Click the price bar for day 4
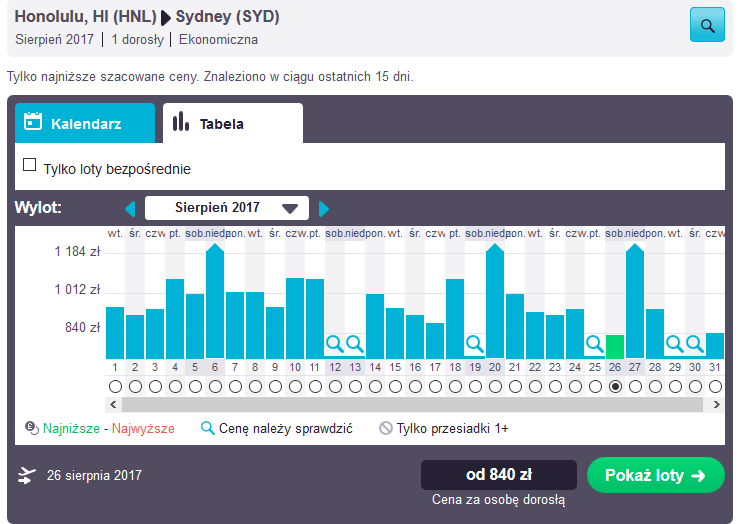738x524 pixels. 175,319
